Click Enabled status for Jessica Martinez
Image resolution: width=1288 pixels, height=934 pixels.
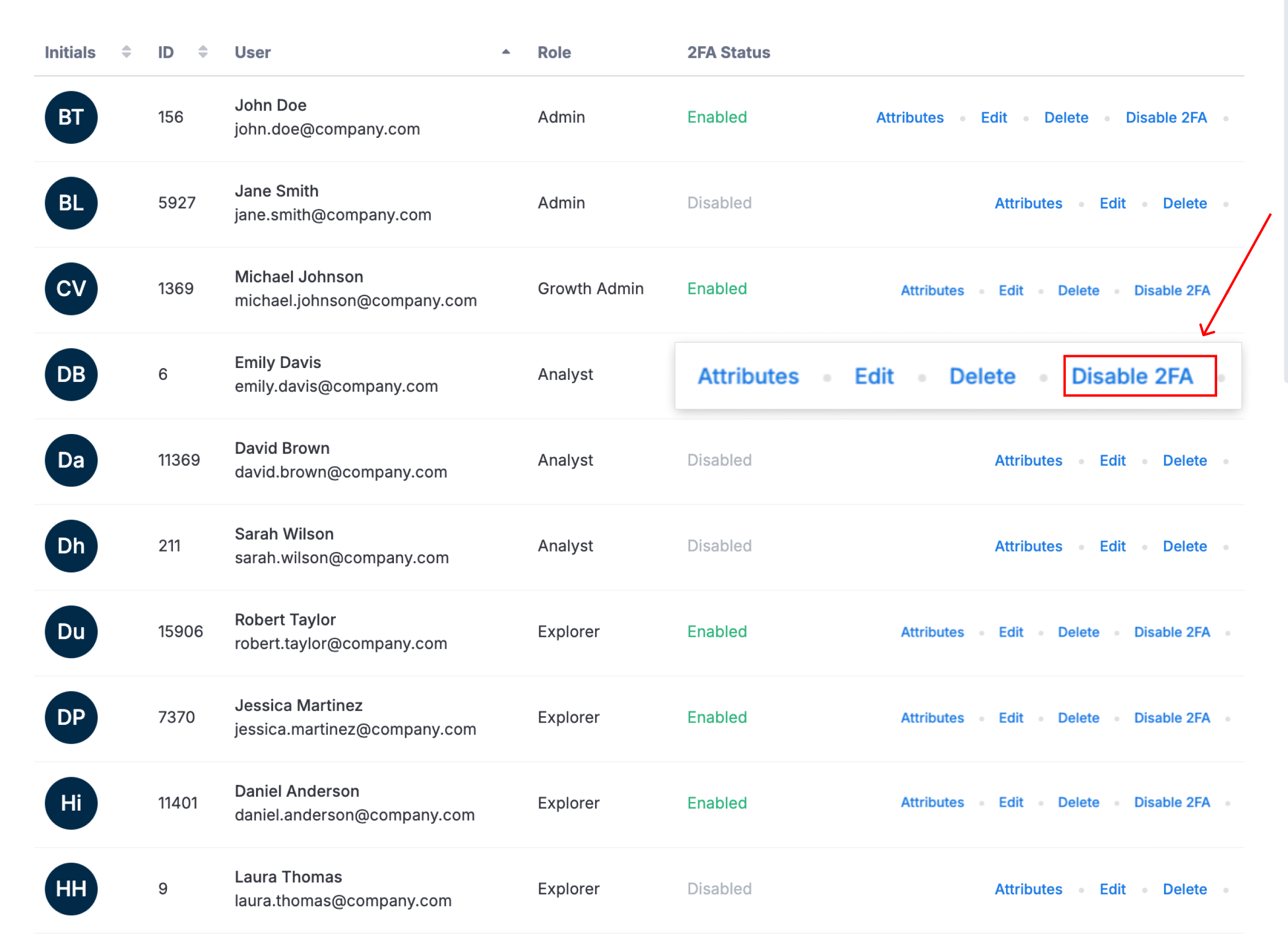[x=716, y=717]
